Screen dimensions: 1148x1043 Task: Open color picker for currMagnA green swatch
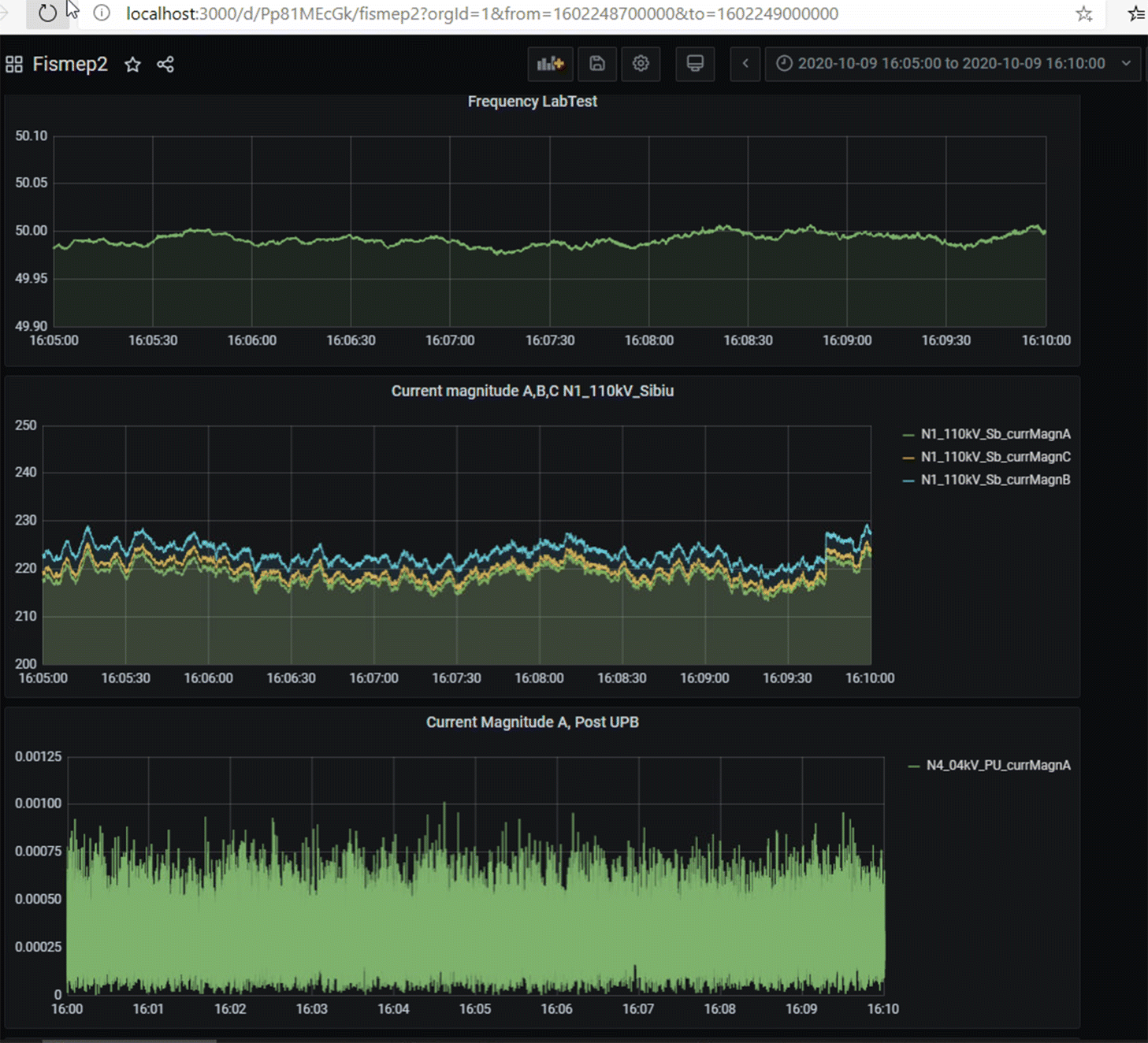[x=908, y=435]
